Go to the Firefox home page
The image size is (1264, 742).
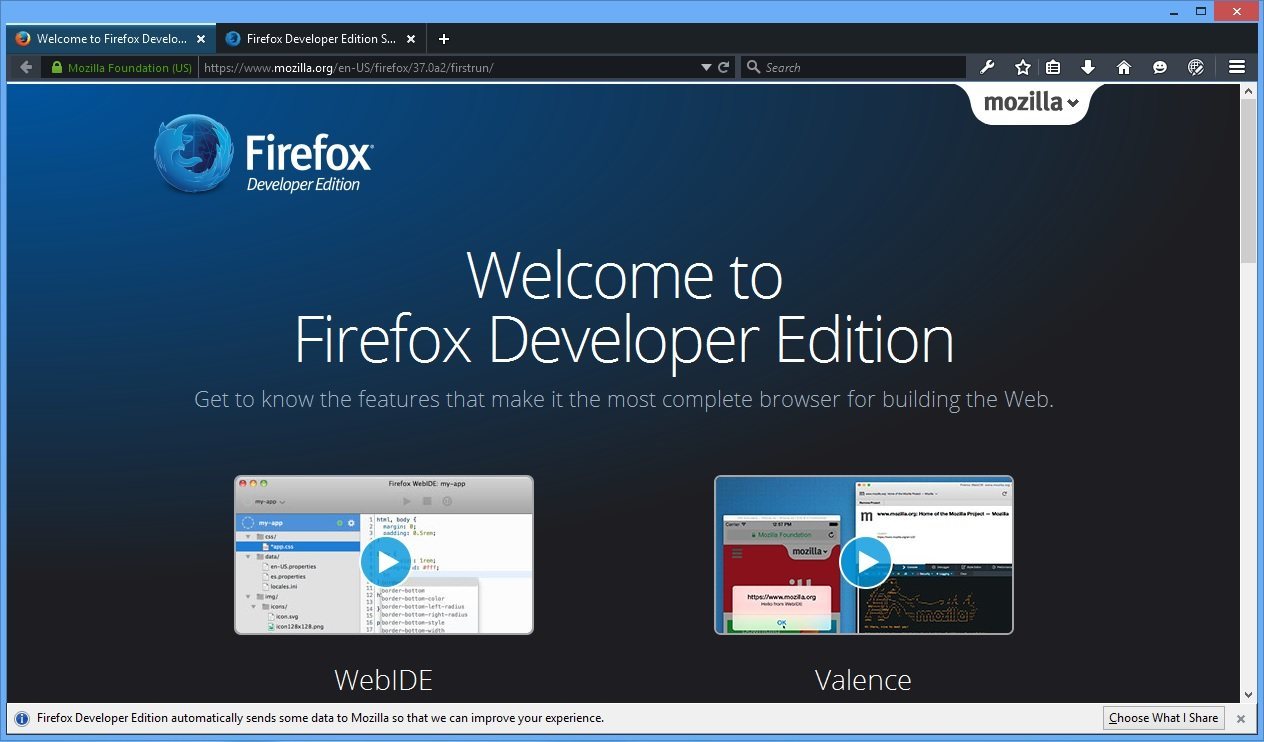tap(1123, 67)
